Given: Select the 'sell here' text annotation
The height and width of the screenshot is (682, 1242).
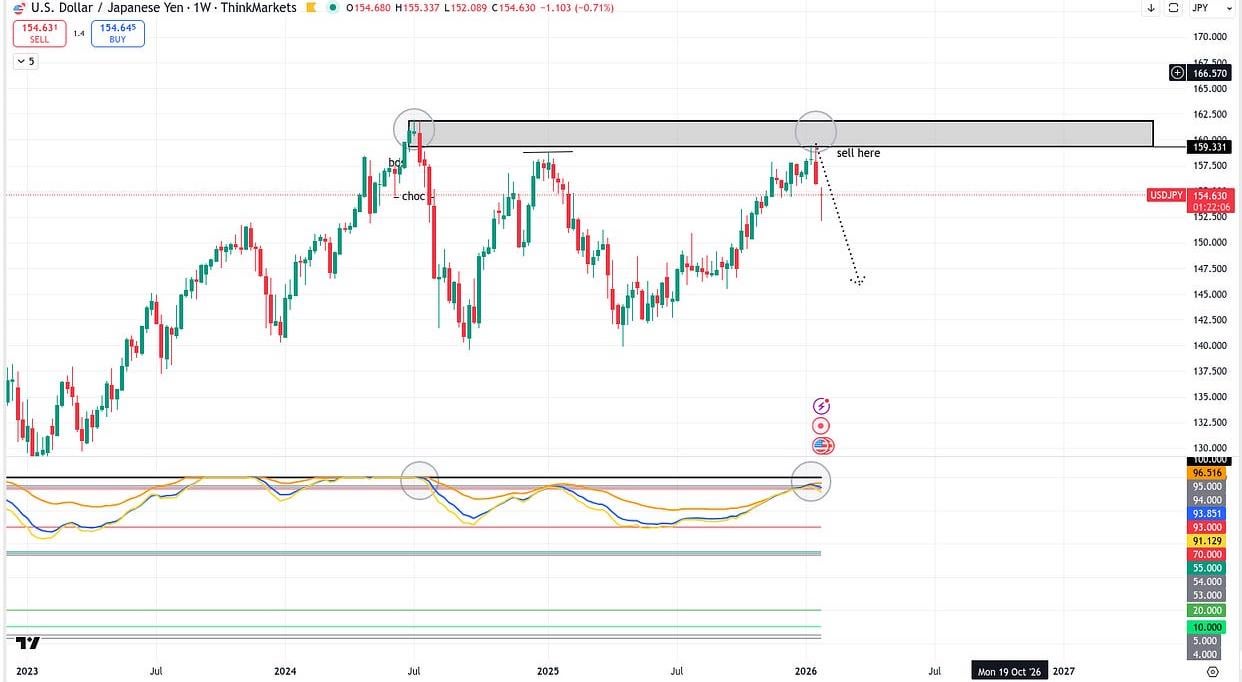Looking at the screenshot, I should tap(858, 153).
